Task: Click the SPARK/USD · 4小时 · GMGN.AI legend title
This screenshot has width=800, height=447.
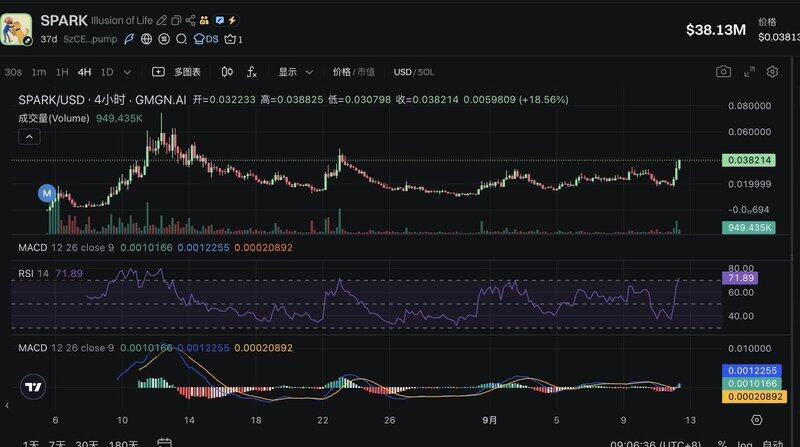Action: click(x=102, y=100)
